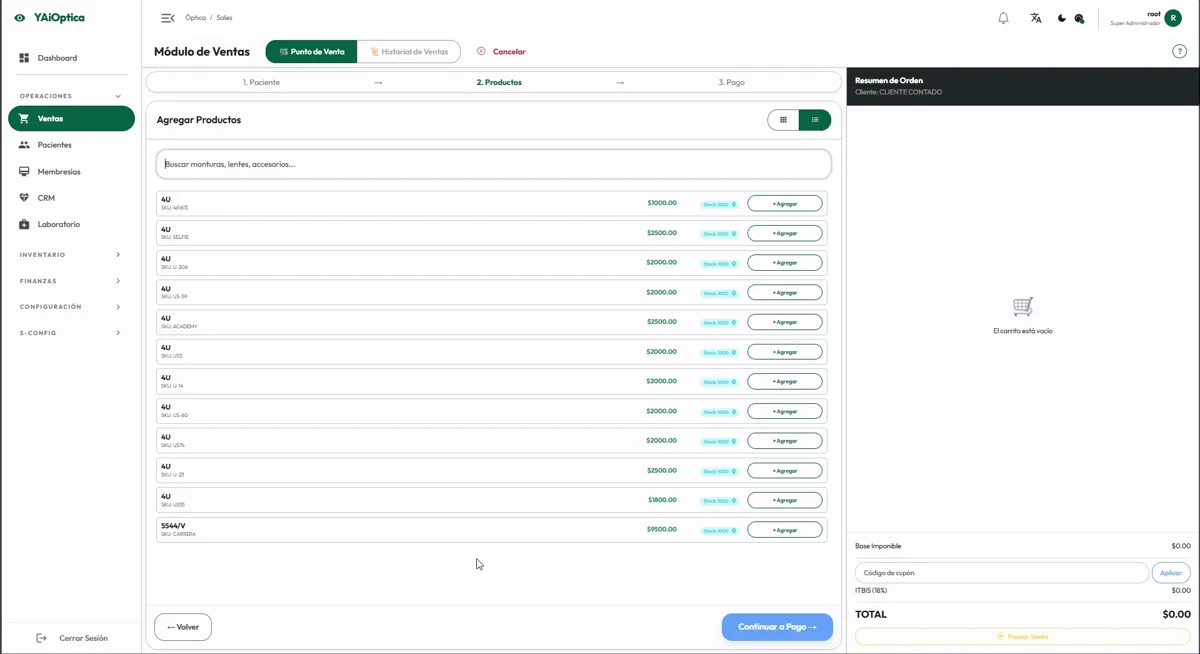Add product SKU US-59 to cart
Image resolution: width=1200 pixels, height=654 pixels.
click(x=785, y=292)
